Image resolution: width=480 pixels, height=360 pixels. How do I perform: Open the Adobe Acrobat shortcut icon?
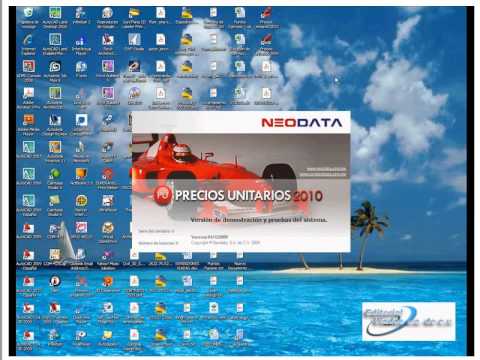point(29,97)
